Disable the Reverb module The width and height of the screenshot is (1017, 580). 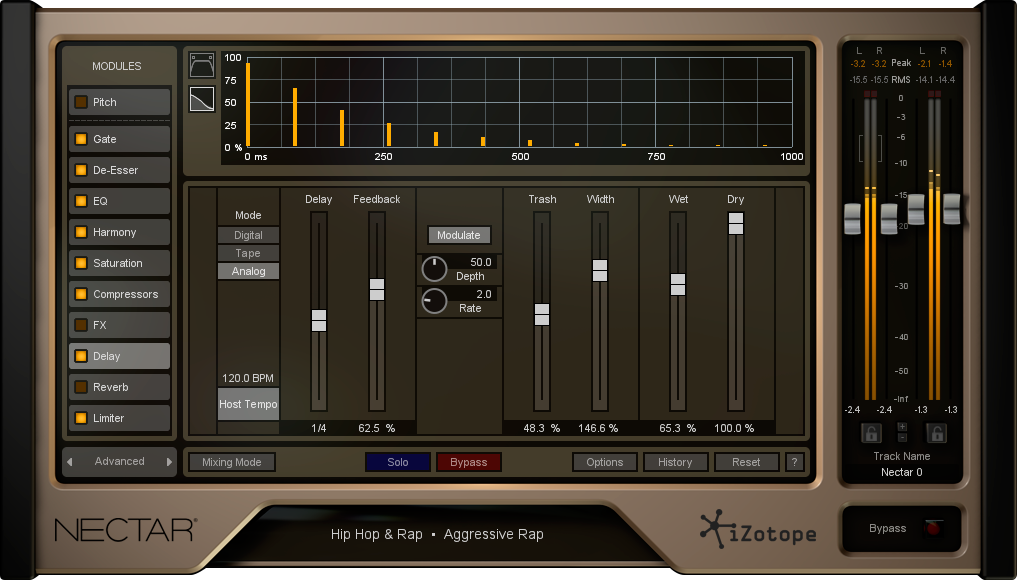(x=81, y=387)
